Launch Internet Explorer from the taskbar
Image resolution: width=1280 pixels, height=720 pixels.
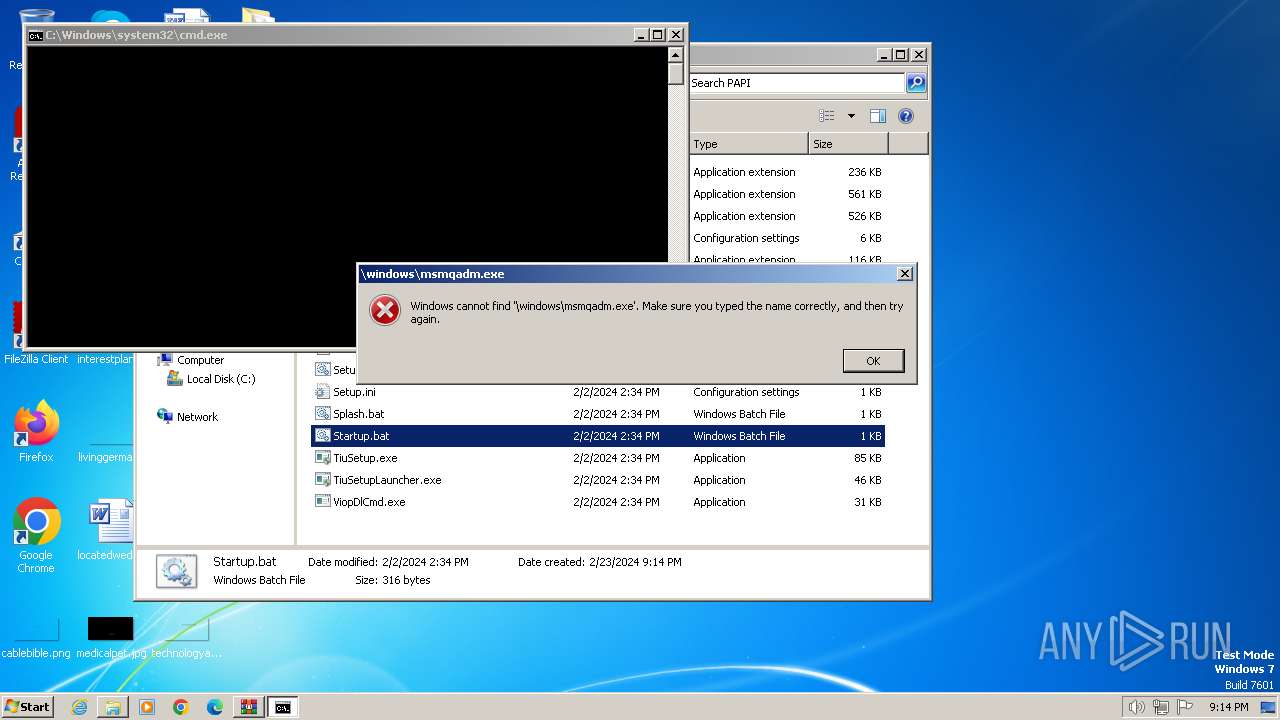point(79,707)
